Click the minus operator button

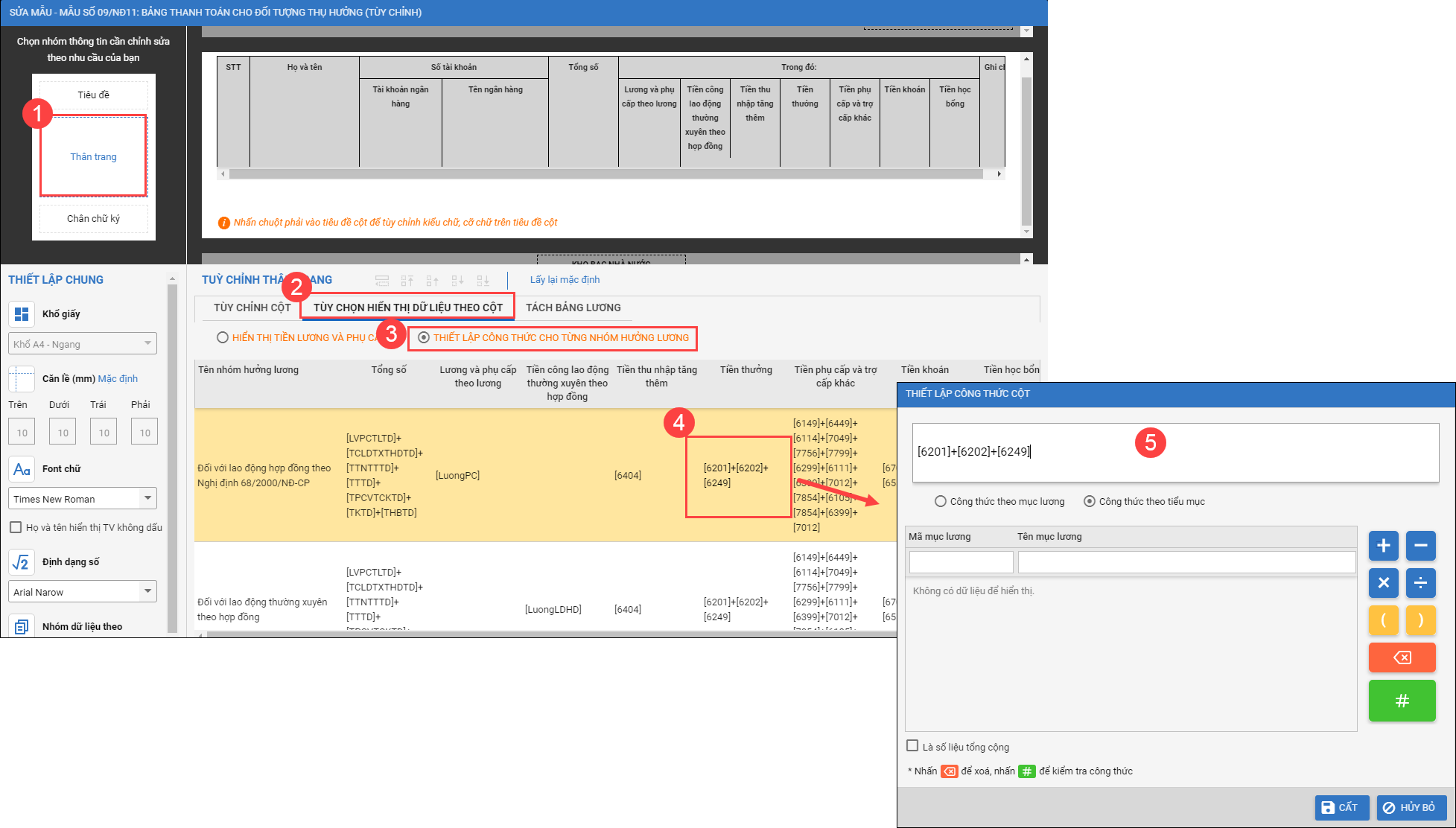click(x=1420, y=546)
